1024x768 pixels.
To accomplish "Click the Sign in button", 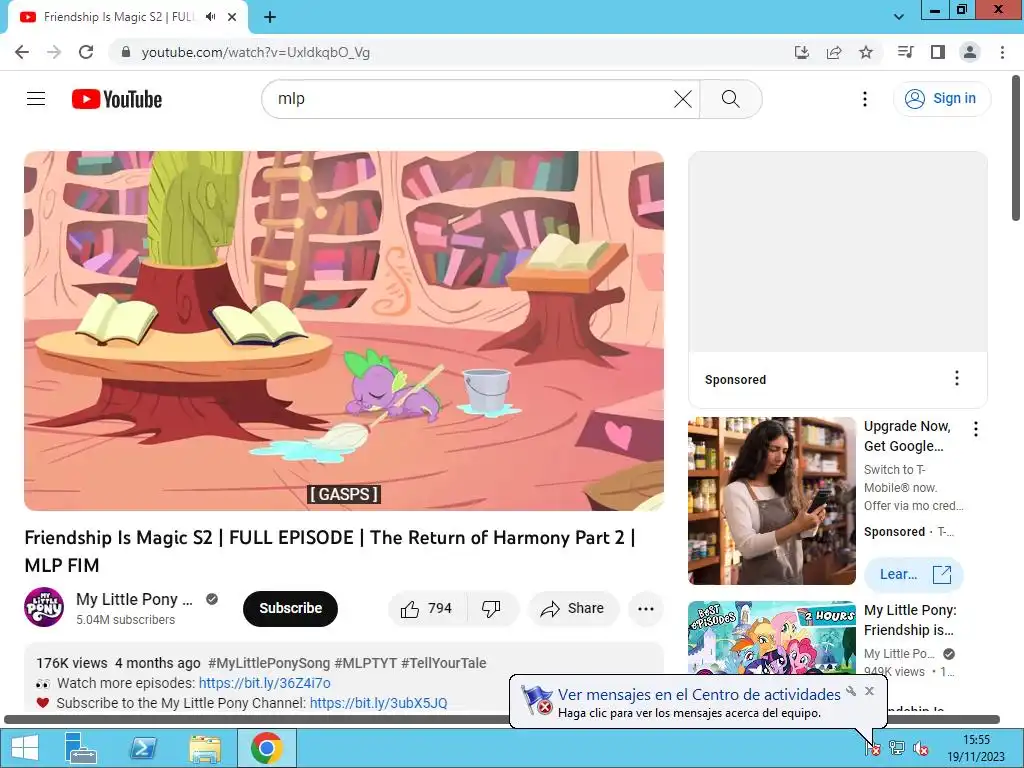I will pyautogui.click(x=942, y=99).
